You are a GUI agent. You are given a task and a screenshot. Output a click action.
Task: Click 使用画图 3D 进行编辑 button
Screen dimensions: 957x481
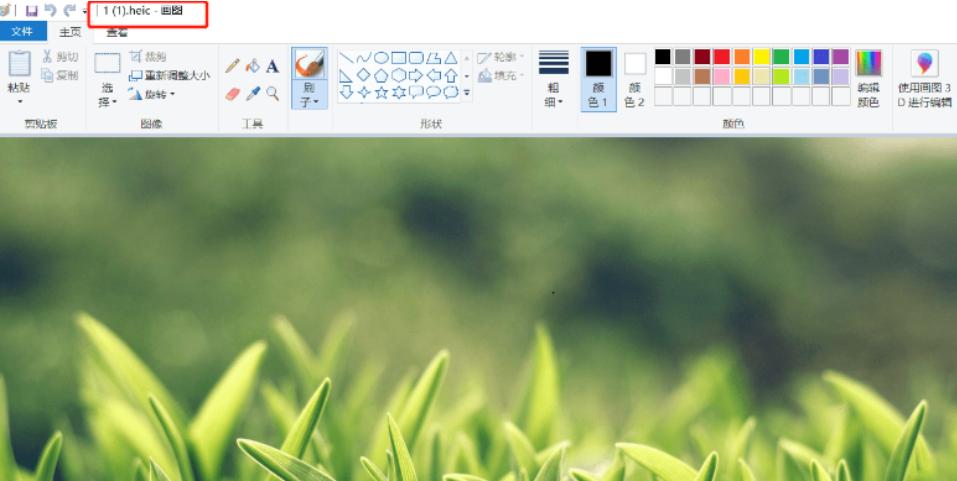[924, 79]
